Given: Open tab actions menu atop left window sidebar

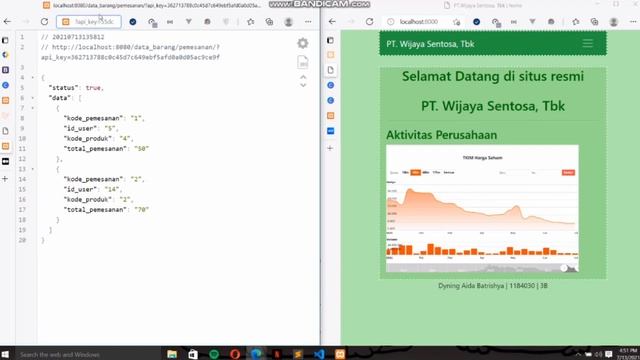Looking at the screenshot, I should (5, 40).
